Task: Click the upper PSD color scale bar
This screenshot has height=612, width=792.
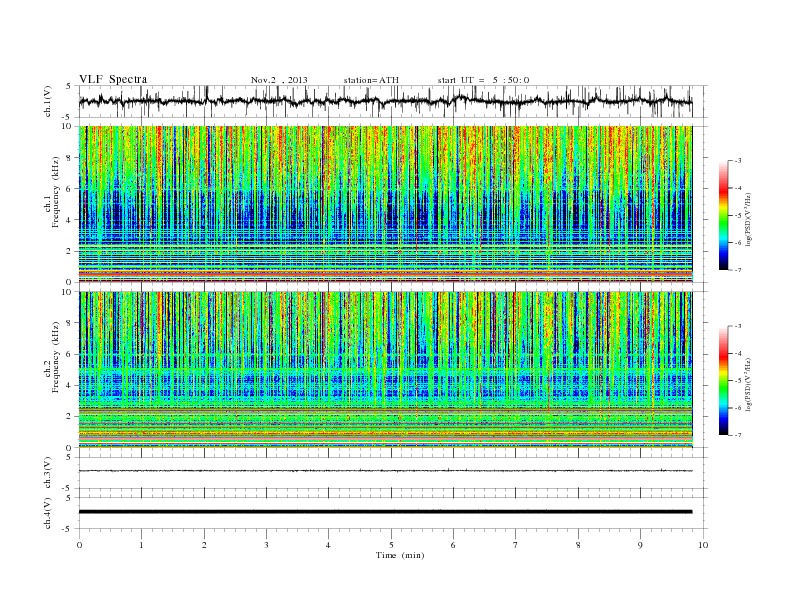Action: click(723, 215)
